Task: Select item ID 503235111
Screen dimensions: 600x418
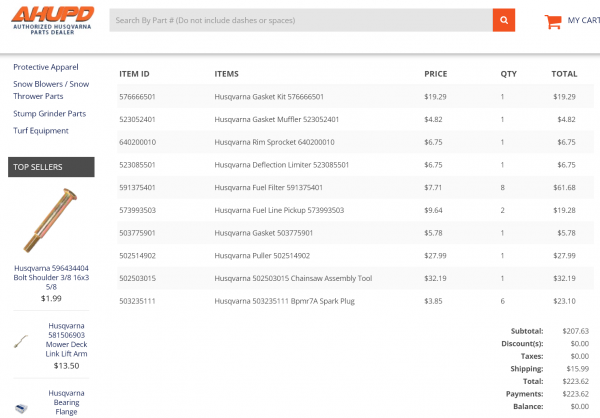Action: pyautogui.click(x=137, y=301)
